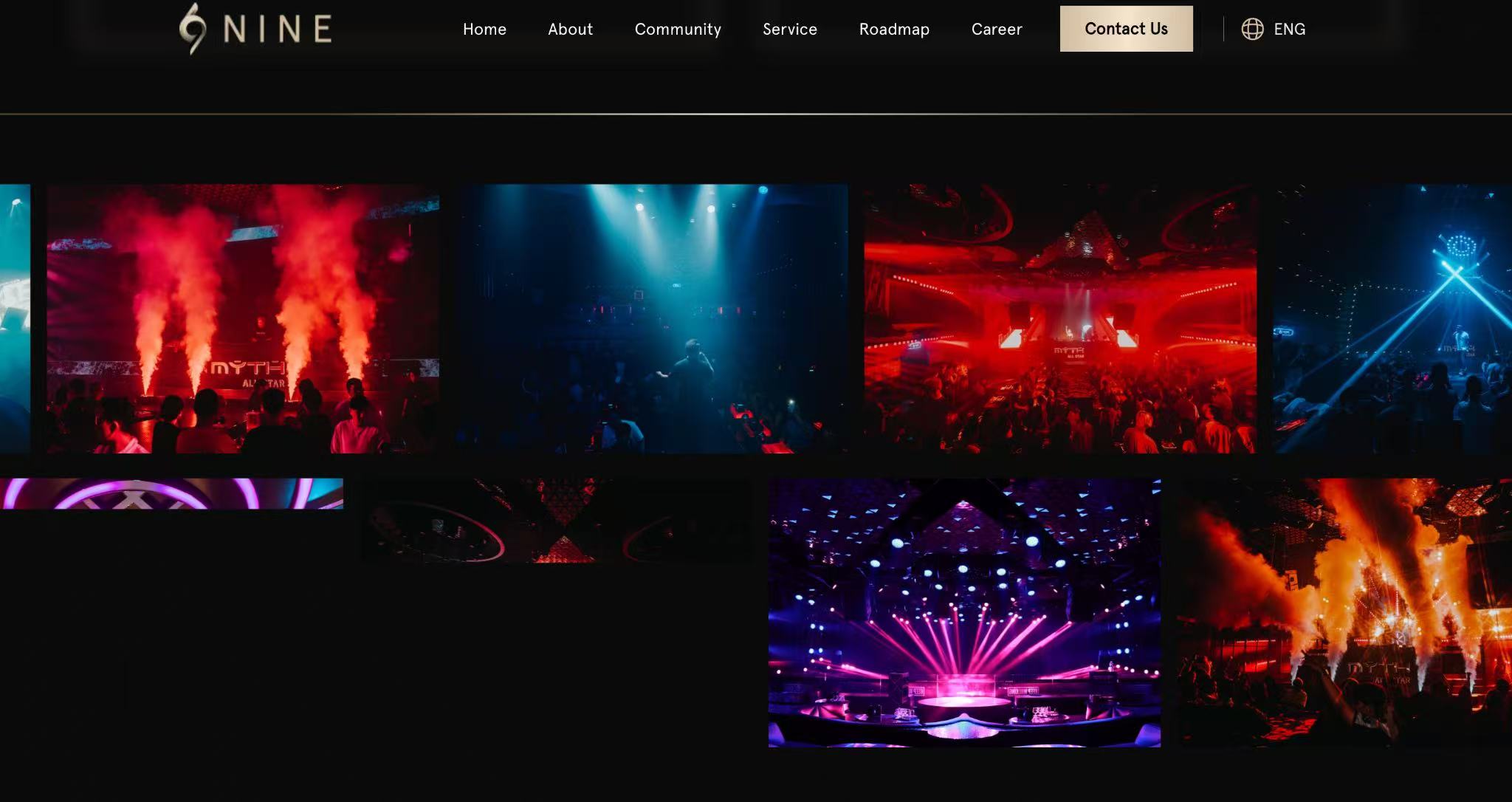This screenshot has height=802, width=1512.
Task: Select the Service menu item
Action: click(789, 29)
